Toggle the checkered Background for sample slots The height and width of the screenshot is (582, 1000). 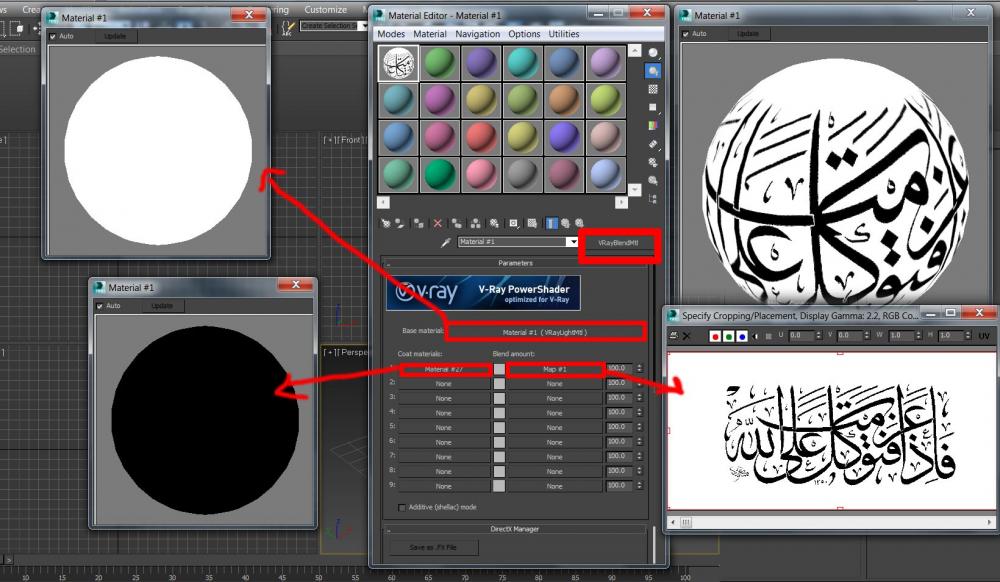click(x=652, y=89)
